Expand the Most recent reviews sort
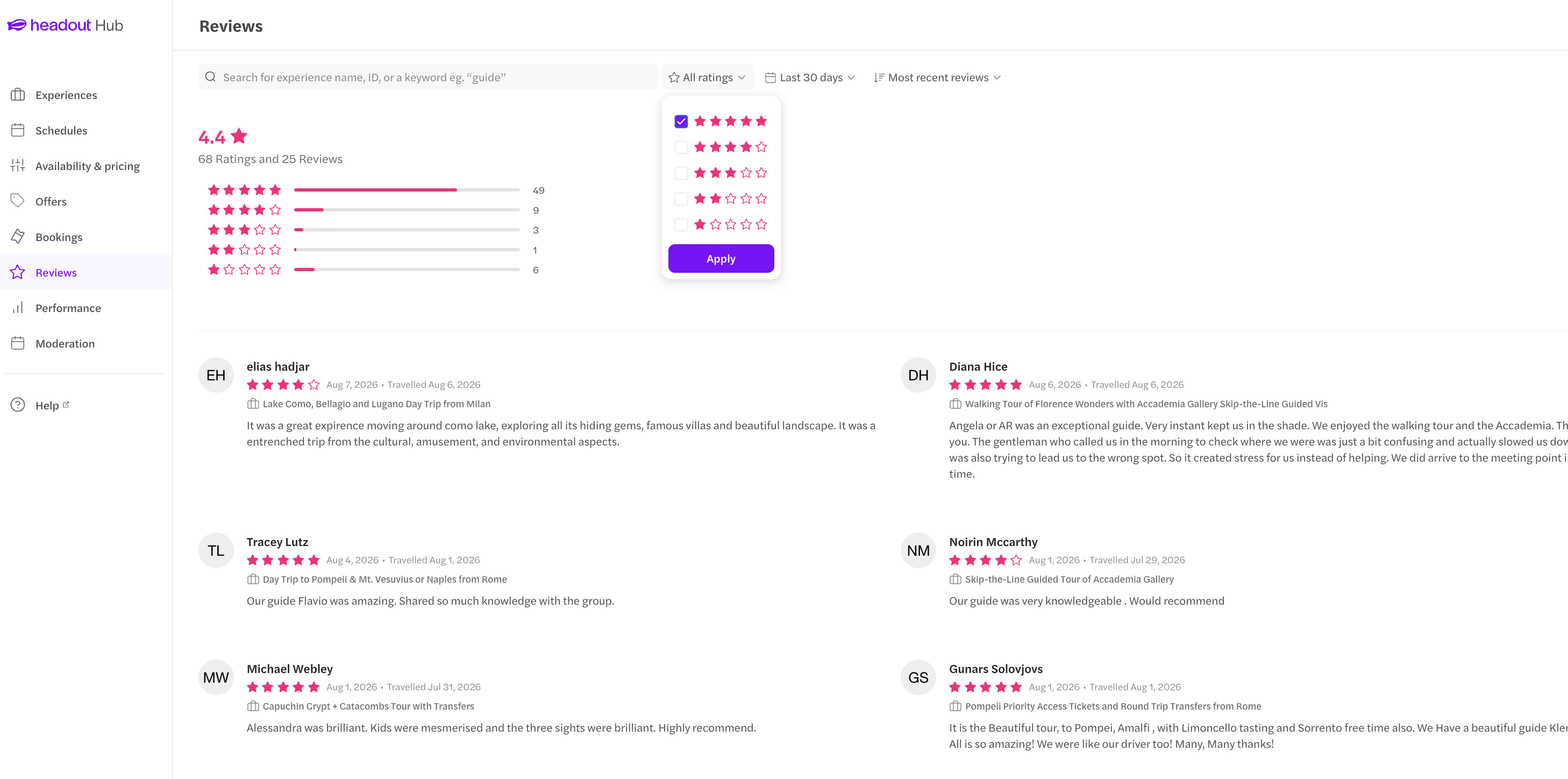 click(937, 77)
